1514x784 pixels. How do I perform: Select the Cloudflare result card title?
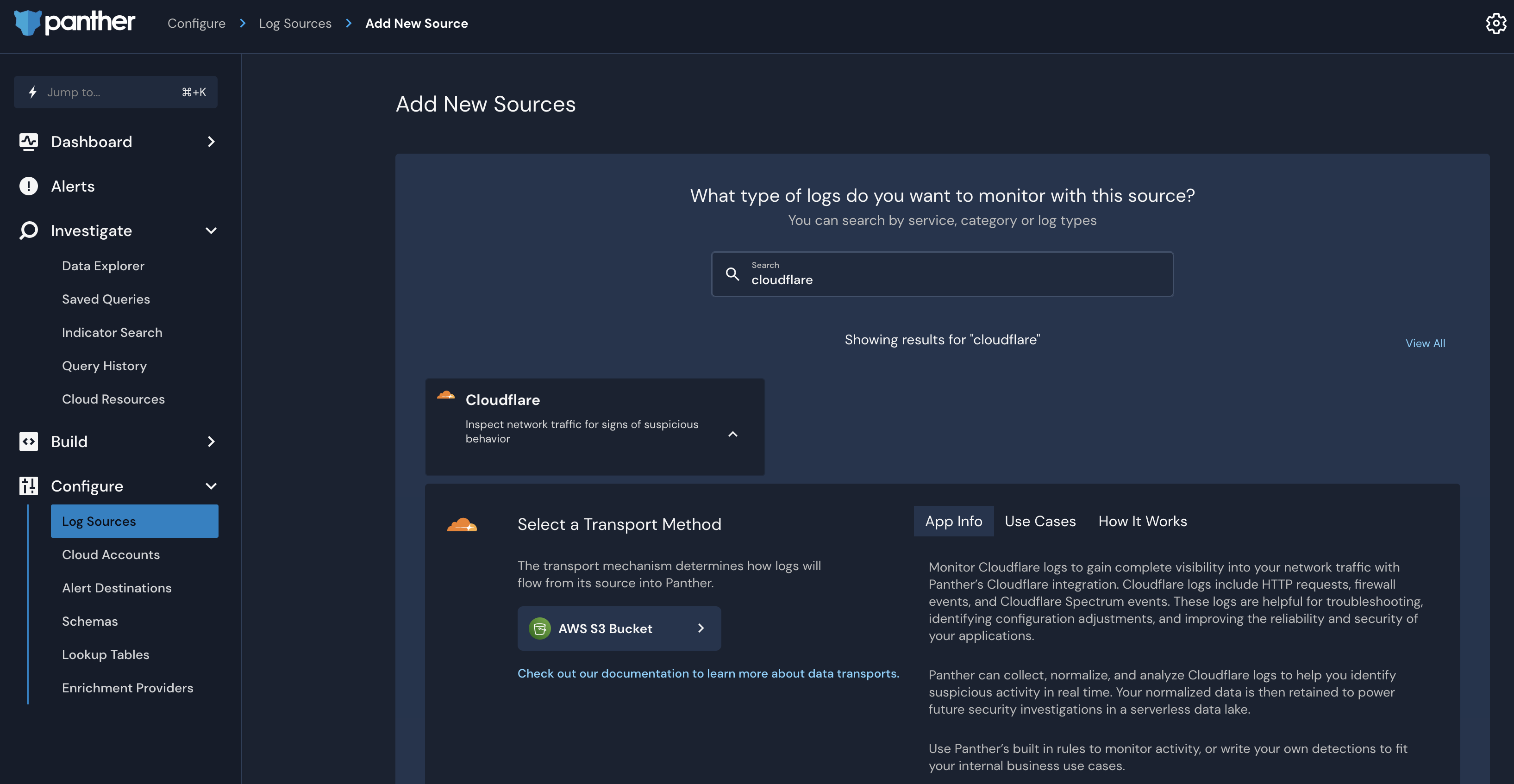[502, 400]
